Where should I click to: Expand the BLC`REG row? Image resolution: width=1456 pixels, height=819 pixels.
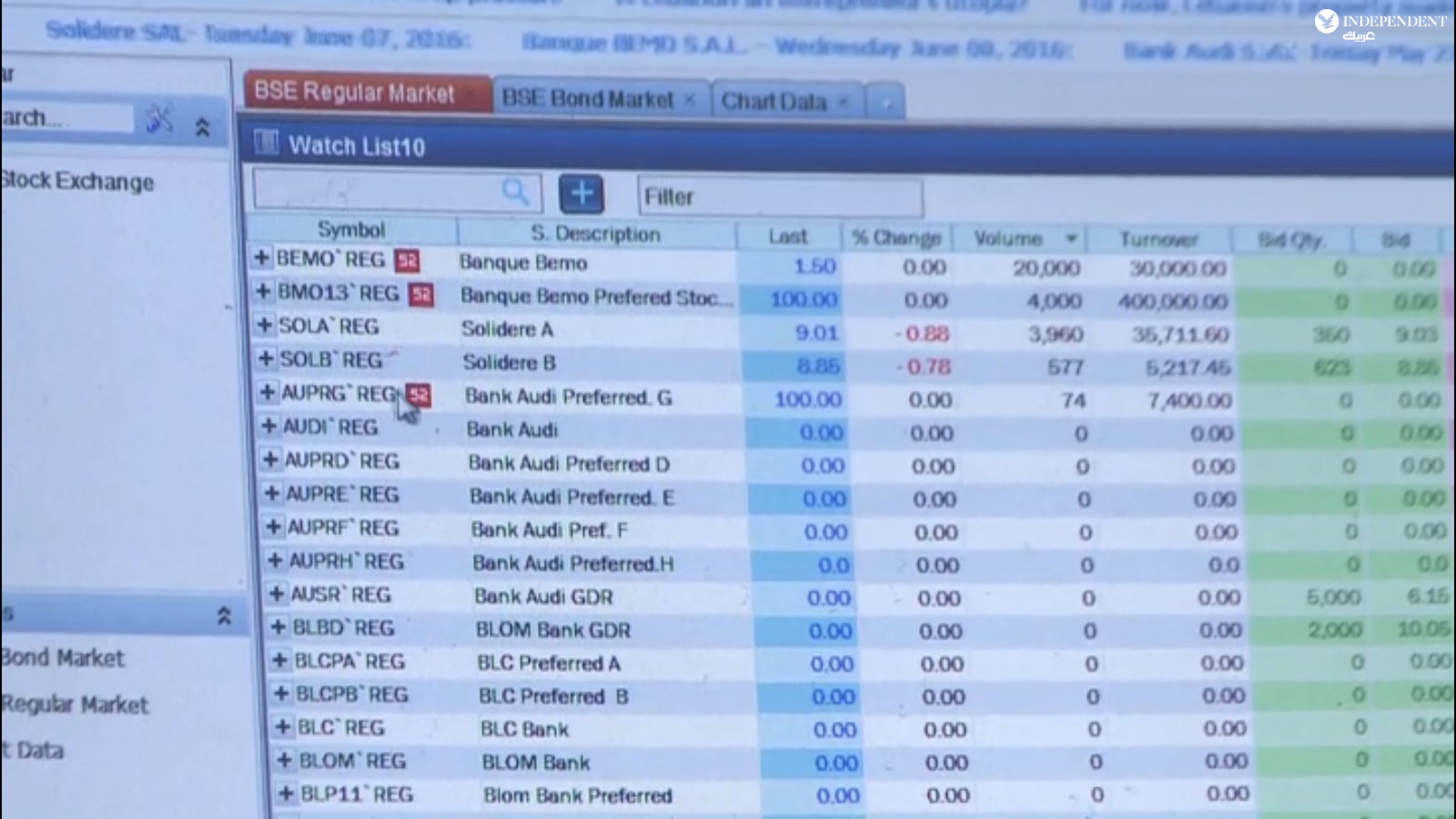(x=283, y=727)
